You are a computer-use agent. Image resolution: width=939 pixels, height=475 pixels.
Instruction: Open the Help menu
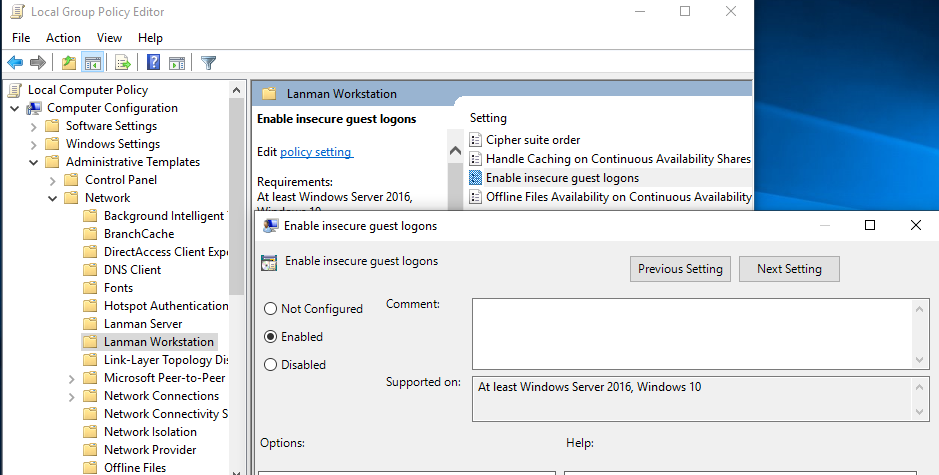click(x=150, y=38)
